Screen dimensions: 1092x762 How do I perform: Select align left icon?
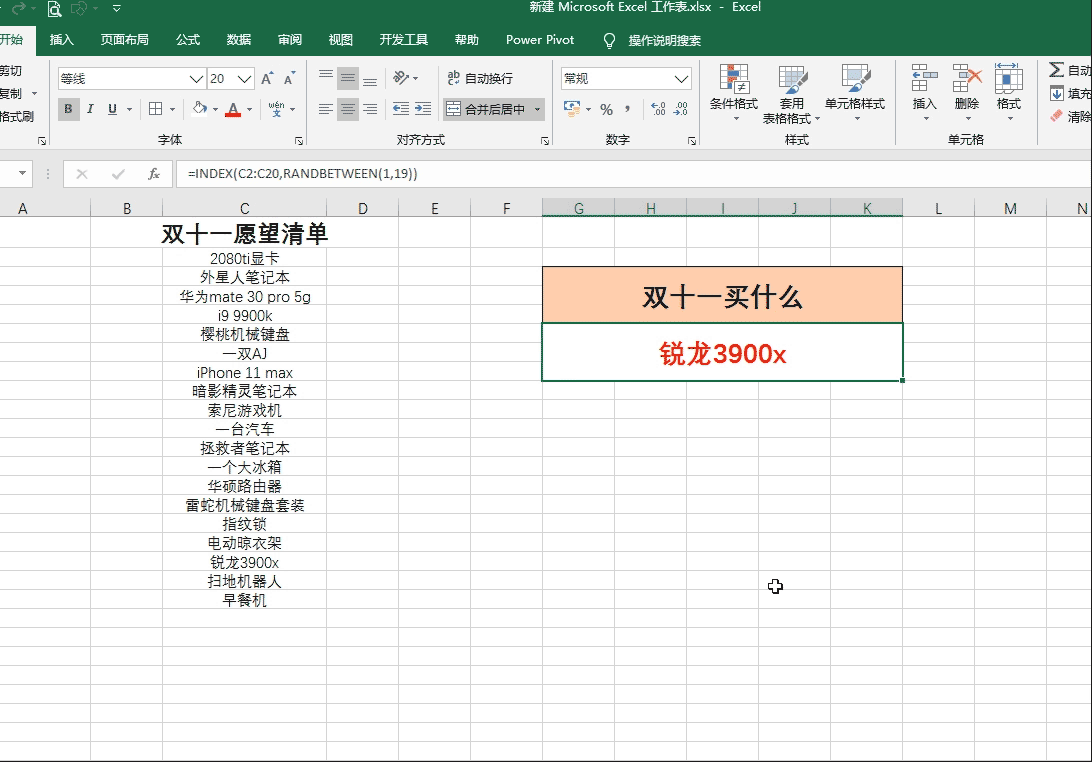pyautogui.click(x=325, y=109)
